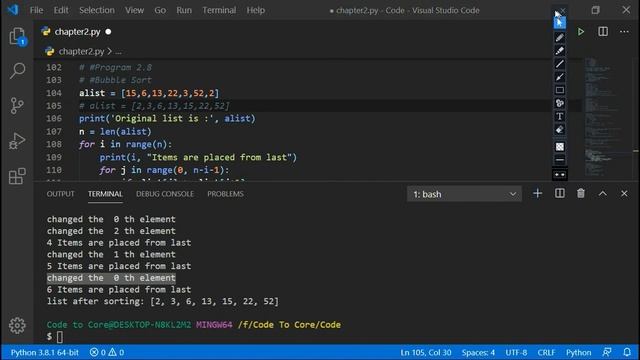The width and height of the screenshot is (640, 360).
Task: Click the highlighted 'changed the 0 th element' output
Action: [x=111, y=278]
